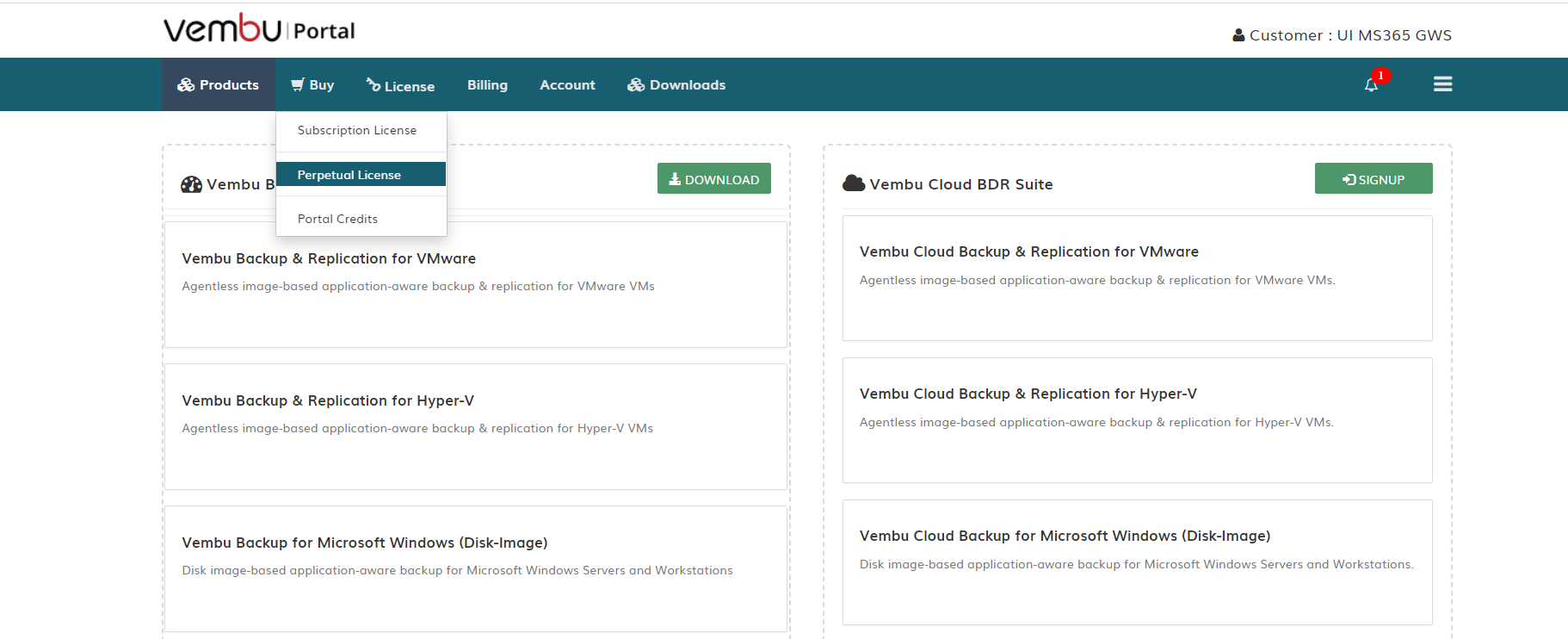Open the Products menu
This screenshot has height=639, width=1568.
pyautogui.click(x=219, y=84)
